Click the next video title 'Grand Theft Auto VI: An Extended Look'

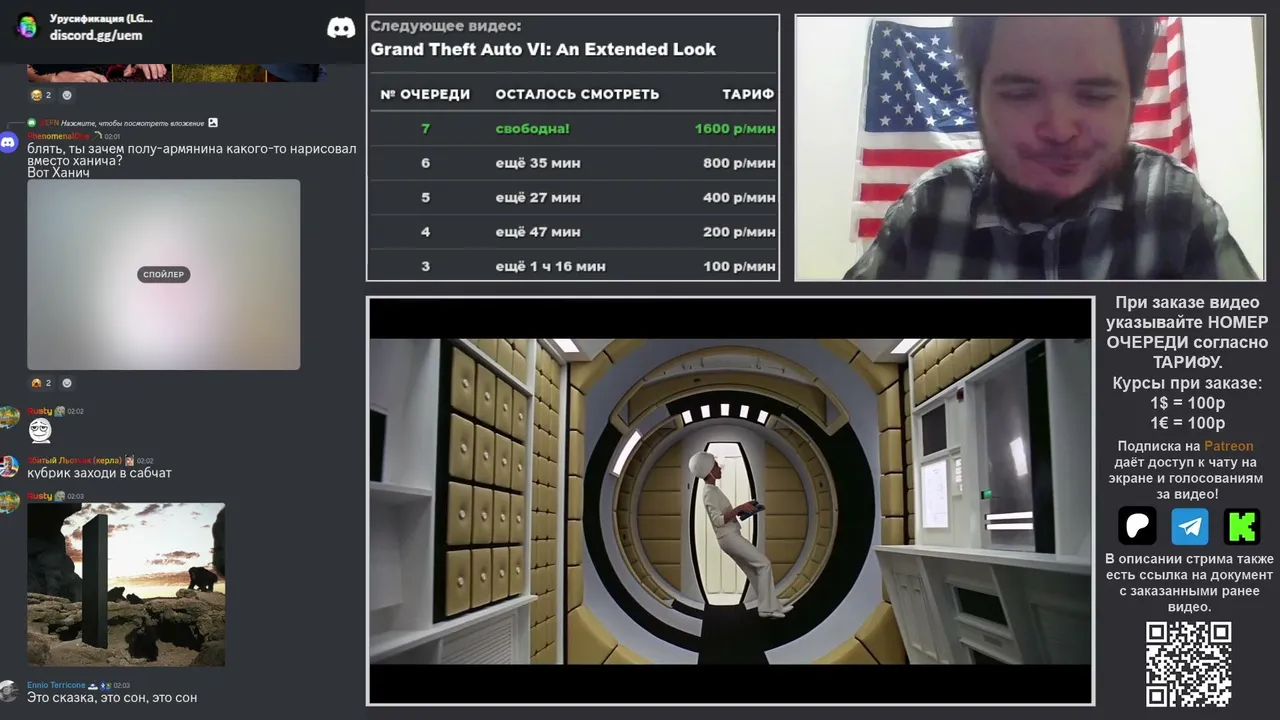click(543, 49)
